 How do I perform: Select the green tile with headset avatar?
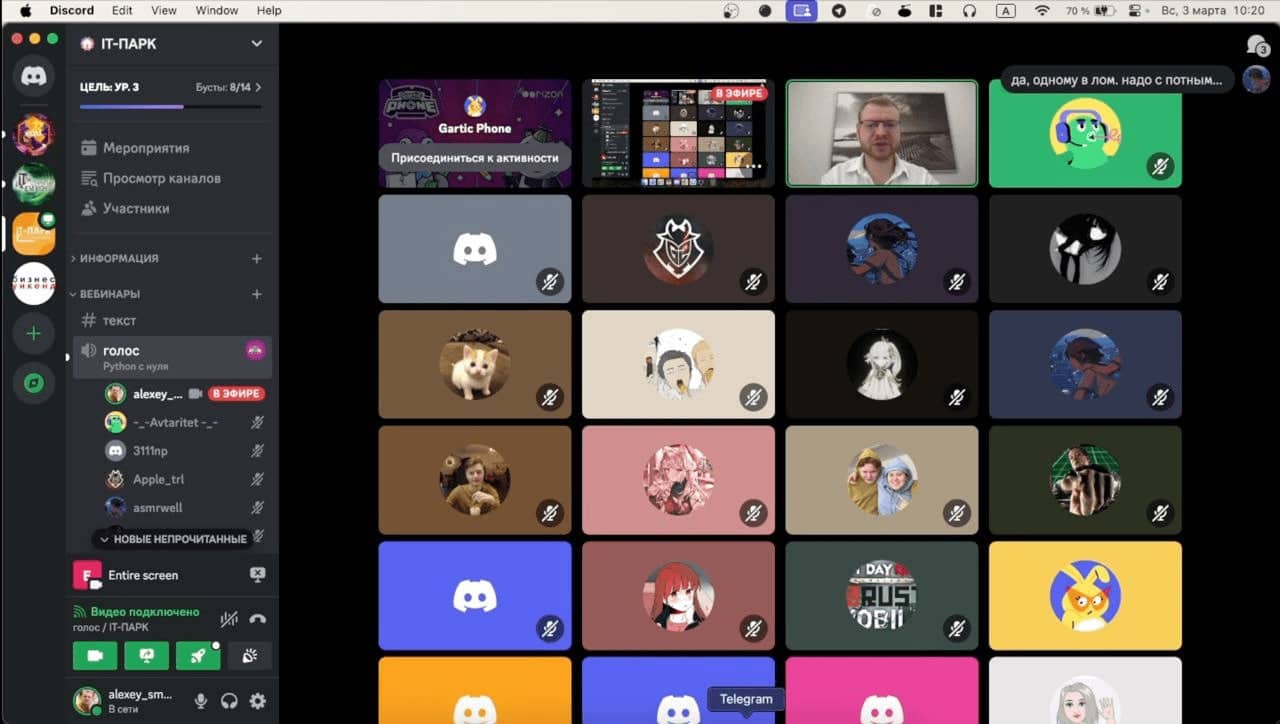point(1085,133)
